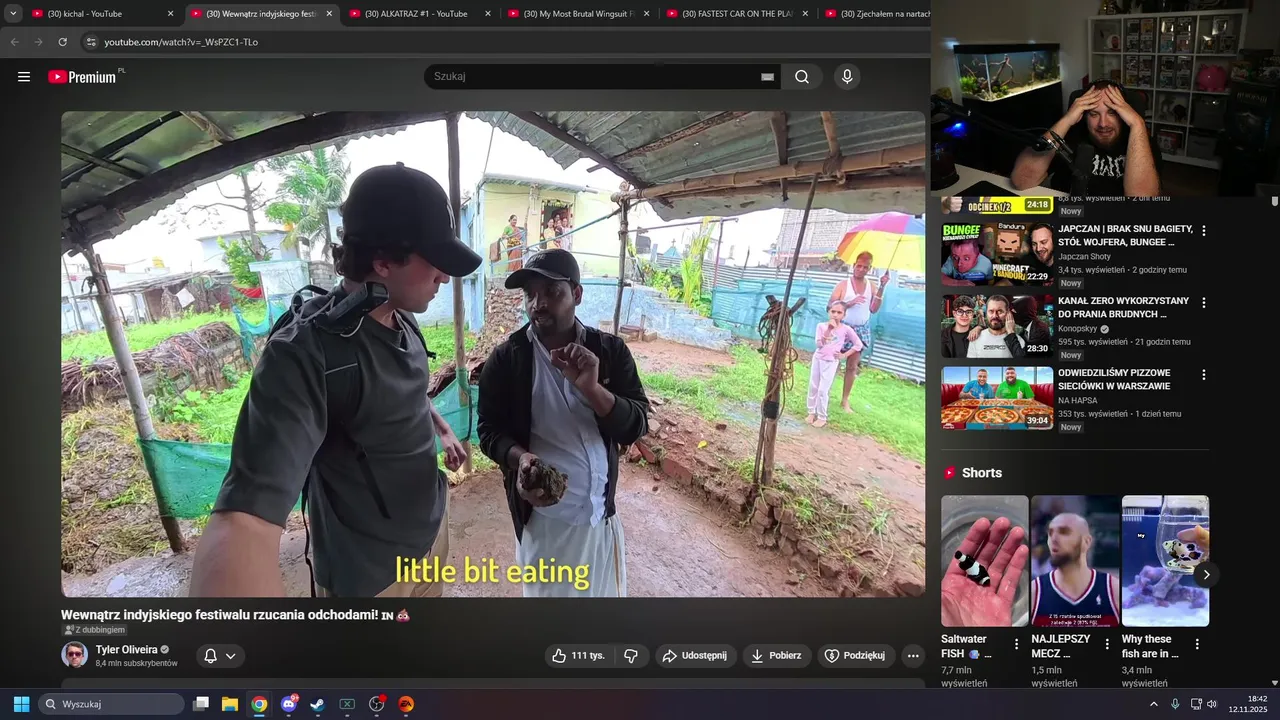Click the youtube.com address bar URL
The height and width of the screenshot is (720, 1280).
coord(181,42)
